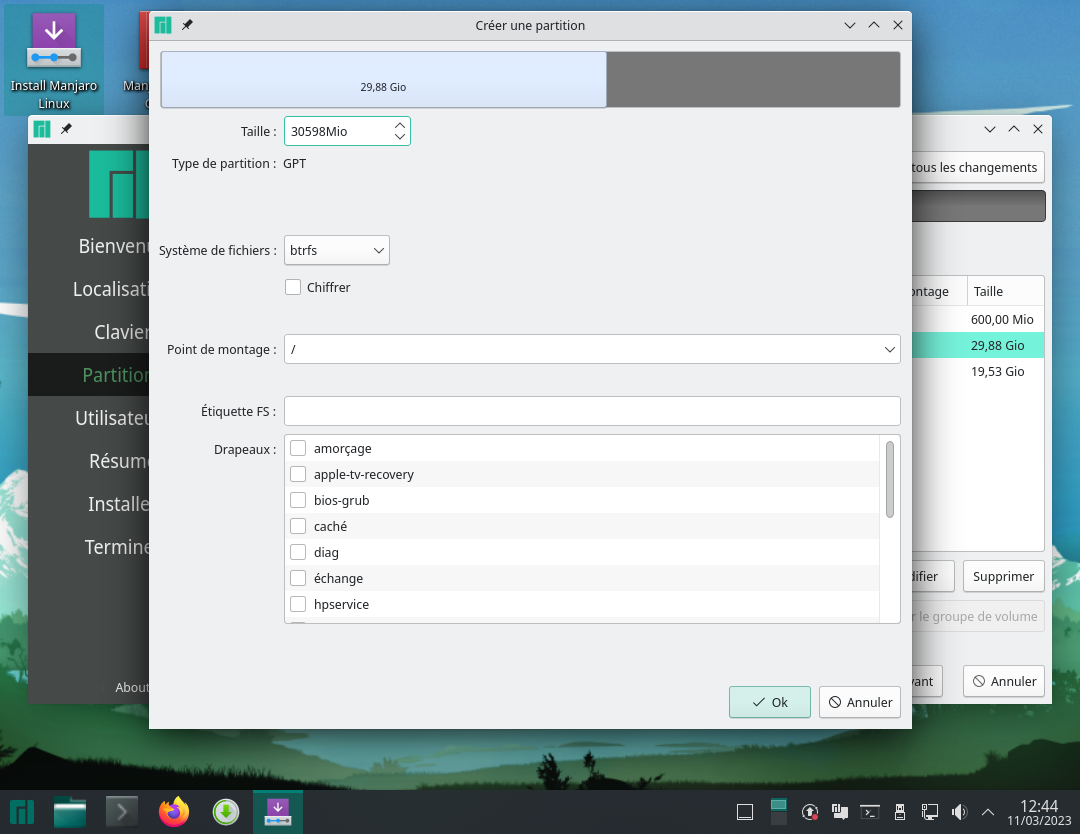Enable the Chiffrer encryption checkbox
1080x834 pixels.
pyautogui.click(x=293, y=287)
